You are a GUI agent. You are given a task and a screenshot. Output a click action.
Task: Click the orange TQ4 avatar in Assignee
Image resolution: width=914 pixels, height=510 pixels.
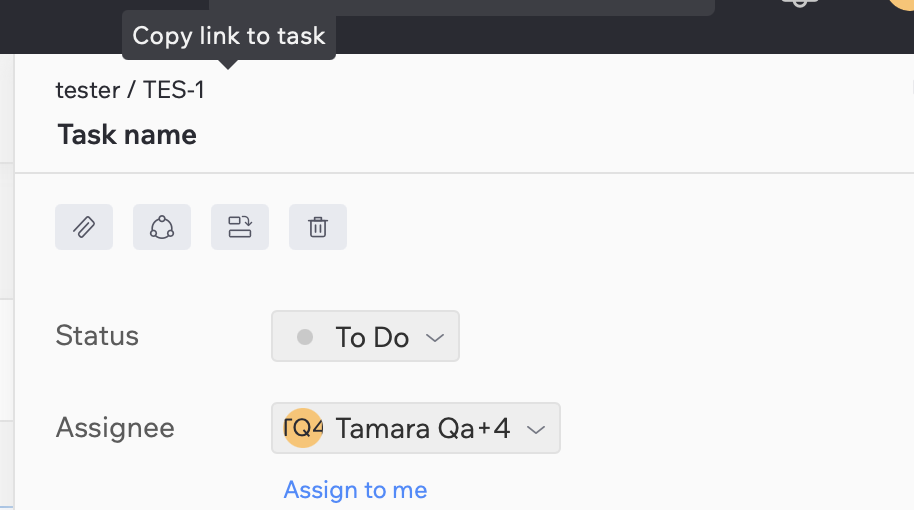tap(303, 428)
